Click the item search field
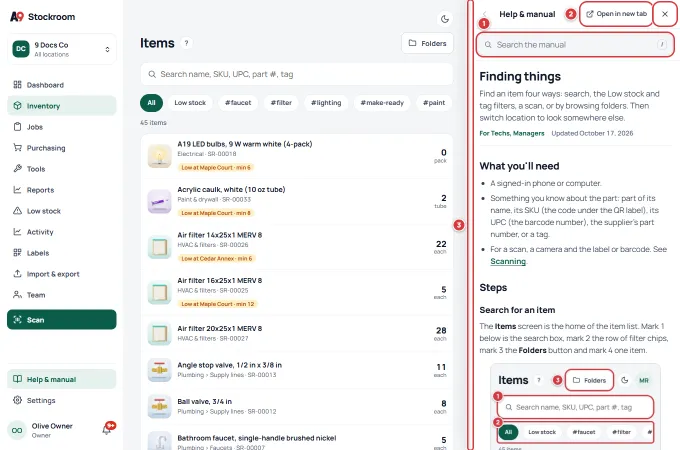Image resolution: width=680 pixels, height=450 pixels. click(297, 74)
